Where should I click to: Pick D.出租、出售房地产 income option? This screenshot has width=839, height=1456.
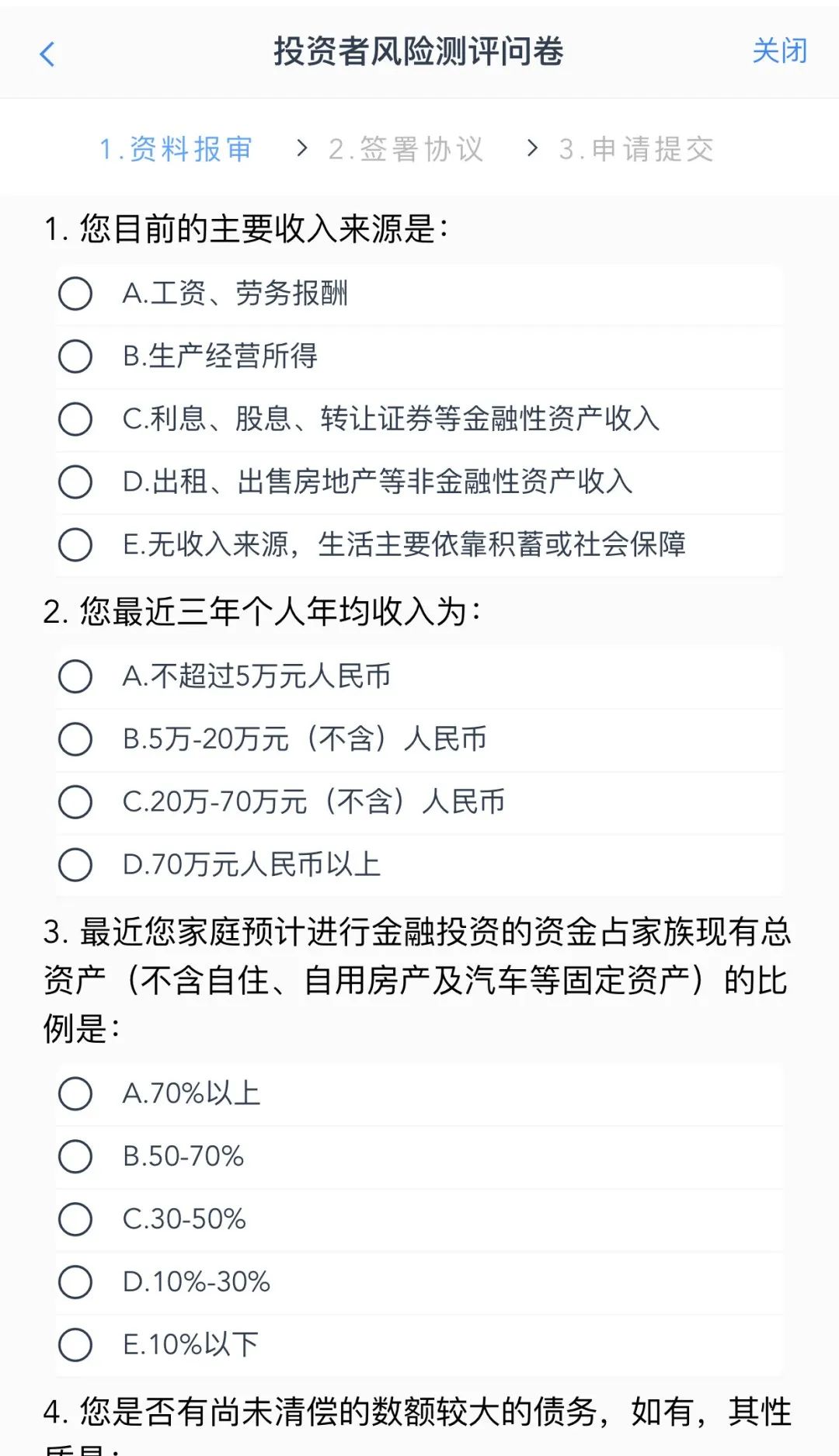[x=75, y=482]
